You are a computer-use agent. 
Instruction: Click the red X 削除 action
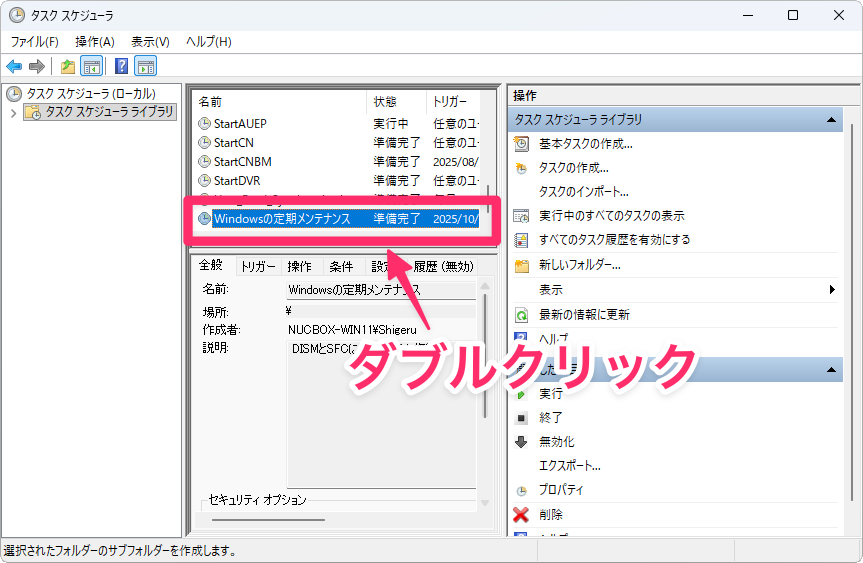(x=521, y=515)
